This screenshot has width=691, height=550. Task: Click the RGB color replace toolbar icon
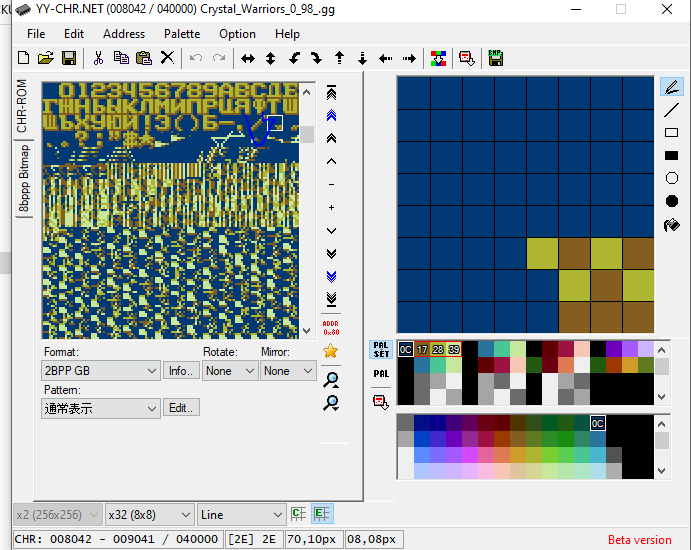pyautogui.click(x=438, y=58)
